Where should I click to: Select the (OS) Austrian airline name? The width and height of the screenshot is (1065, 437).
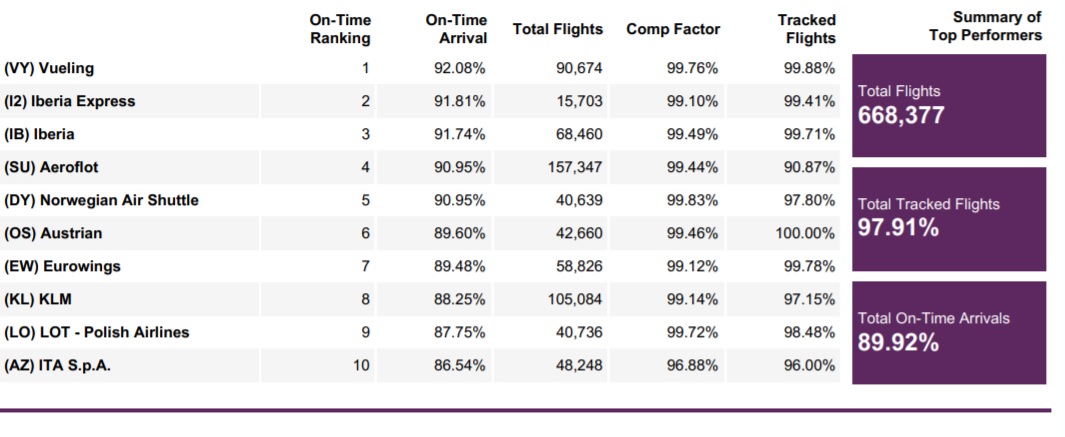[x=53, y=233]
